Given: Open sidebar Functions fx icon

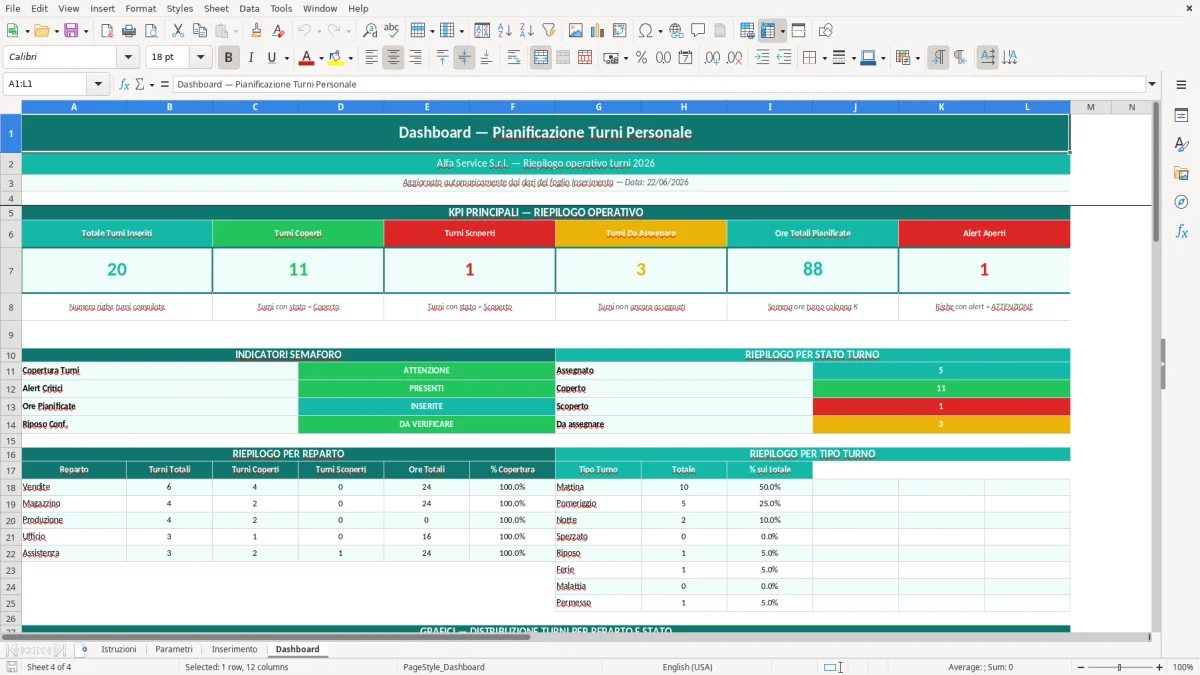Looking at the screenshot, I should click(x=1181, y=231).
